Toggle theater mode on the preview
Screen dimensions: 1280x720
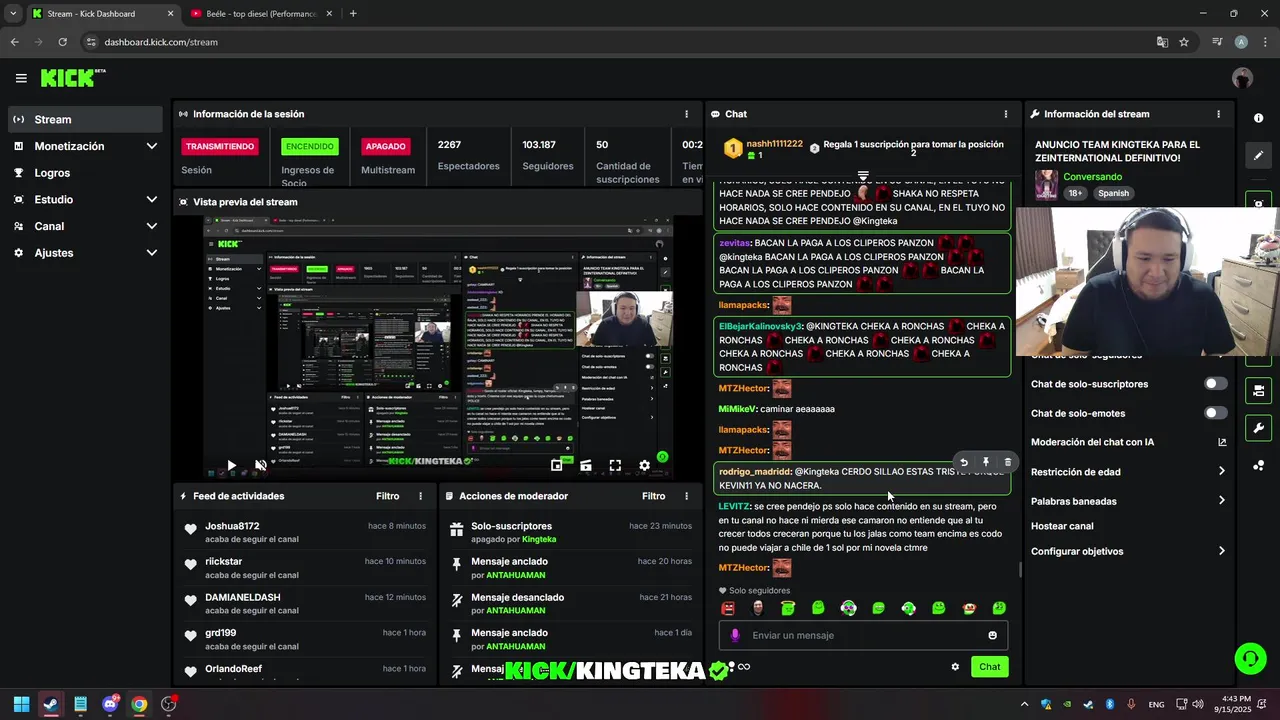[x=586, y=465]
